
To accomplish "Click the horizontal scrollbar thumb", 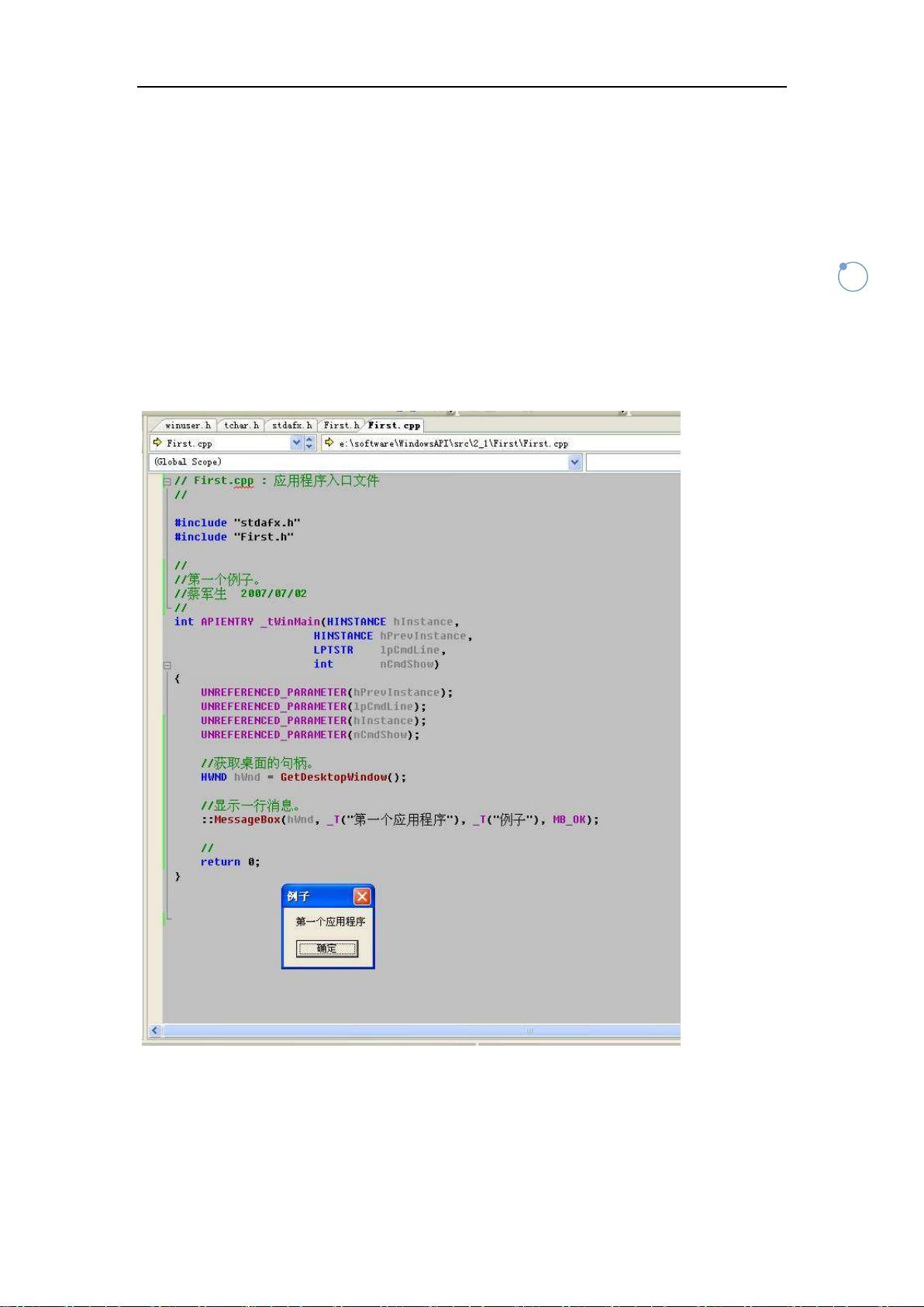I will pyautogui.click(x=422, y=1030).
